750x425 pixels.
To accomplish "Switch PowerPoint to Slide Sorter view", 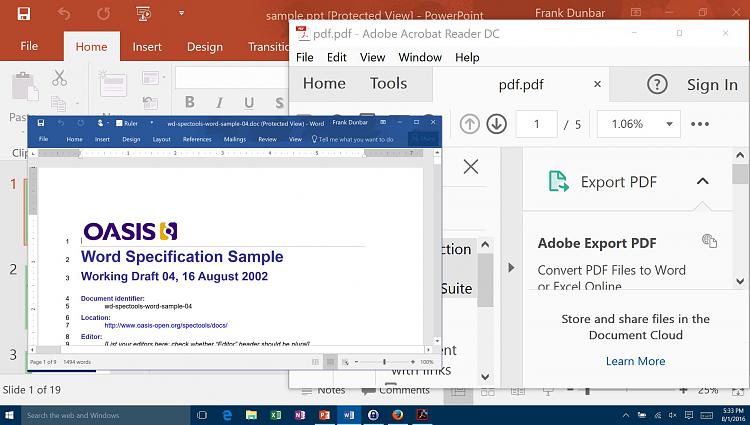I will tap(487, 392).
